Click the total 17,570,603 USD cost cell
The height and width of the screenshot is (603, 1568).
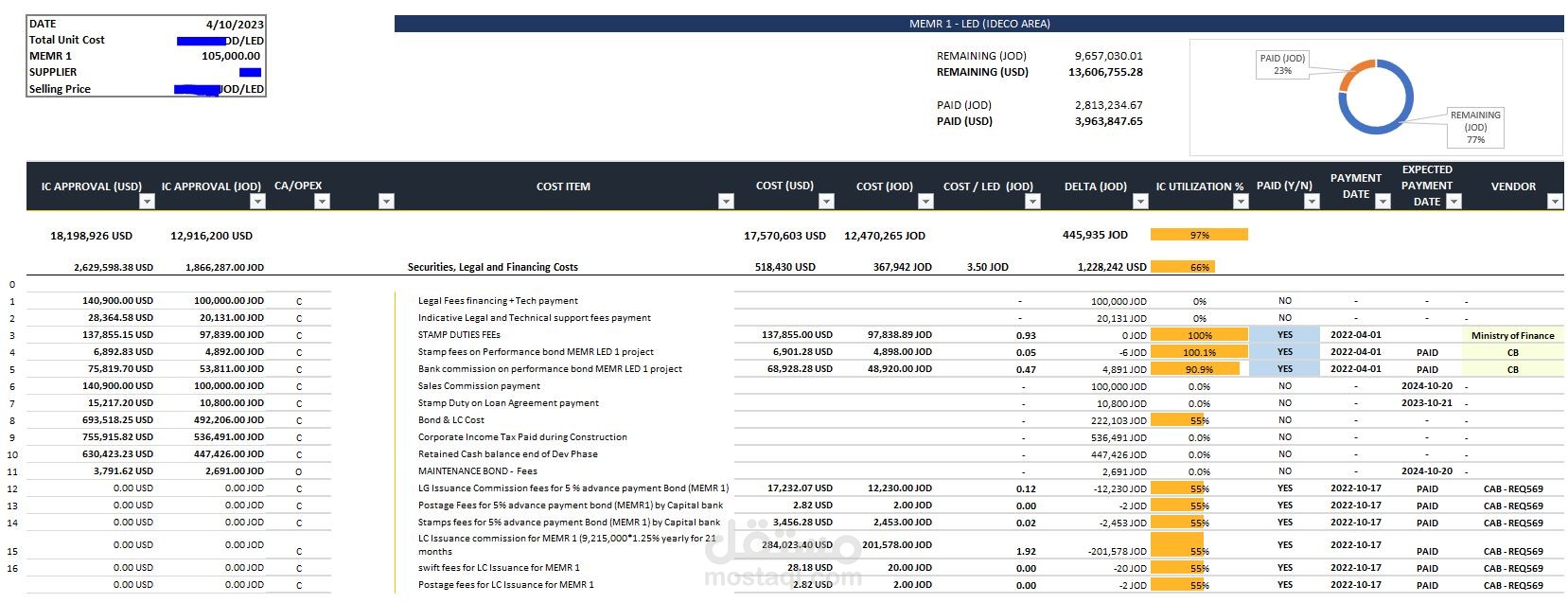pos(784,236)
